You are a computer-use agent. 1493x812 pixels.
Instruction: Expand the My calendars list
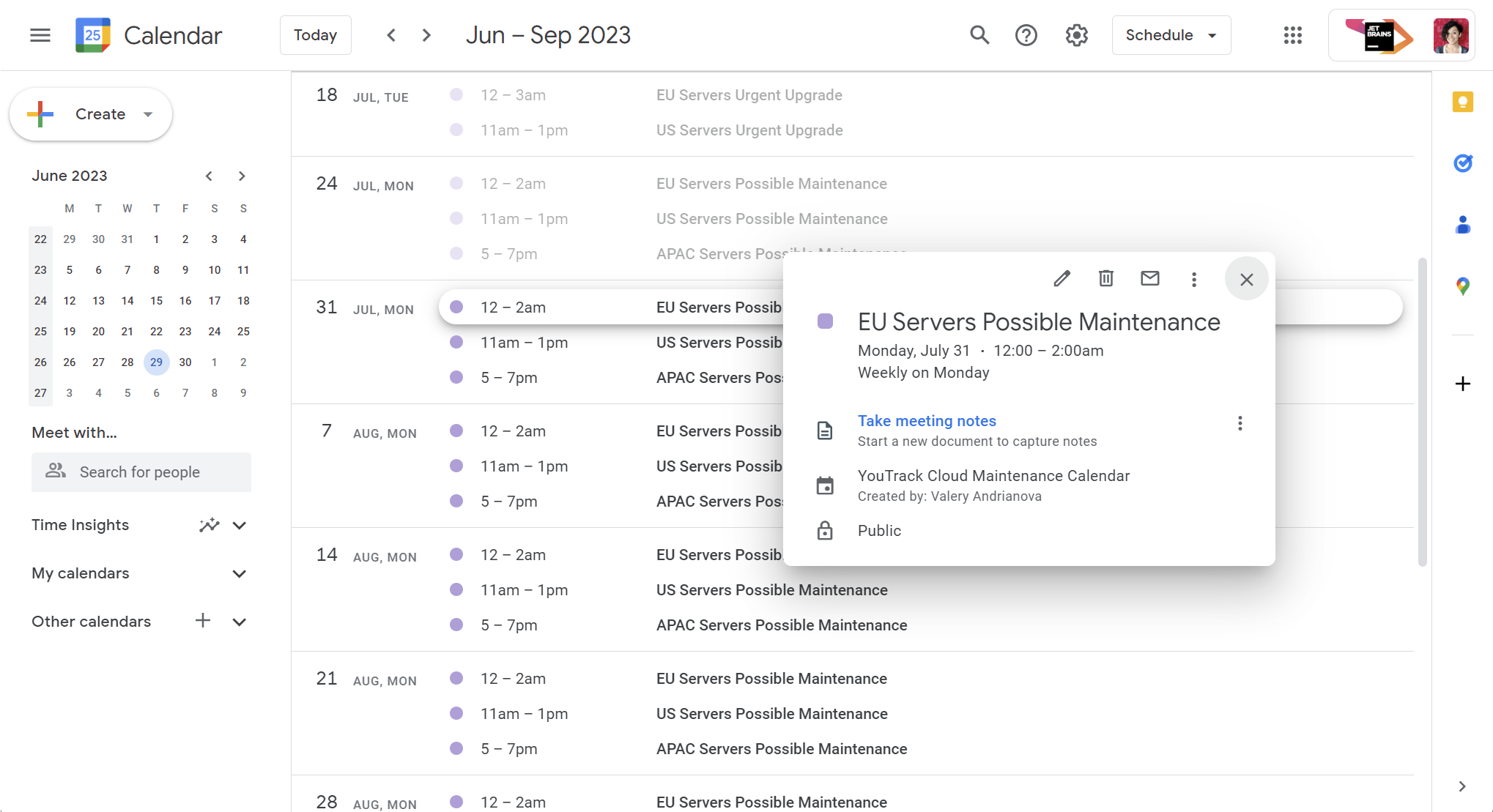click(239, 573)
